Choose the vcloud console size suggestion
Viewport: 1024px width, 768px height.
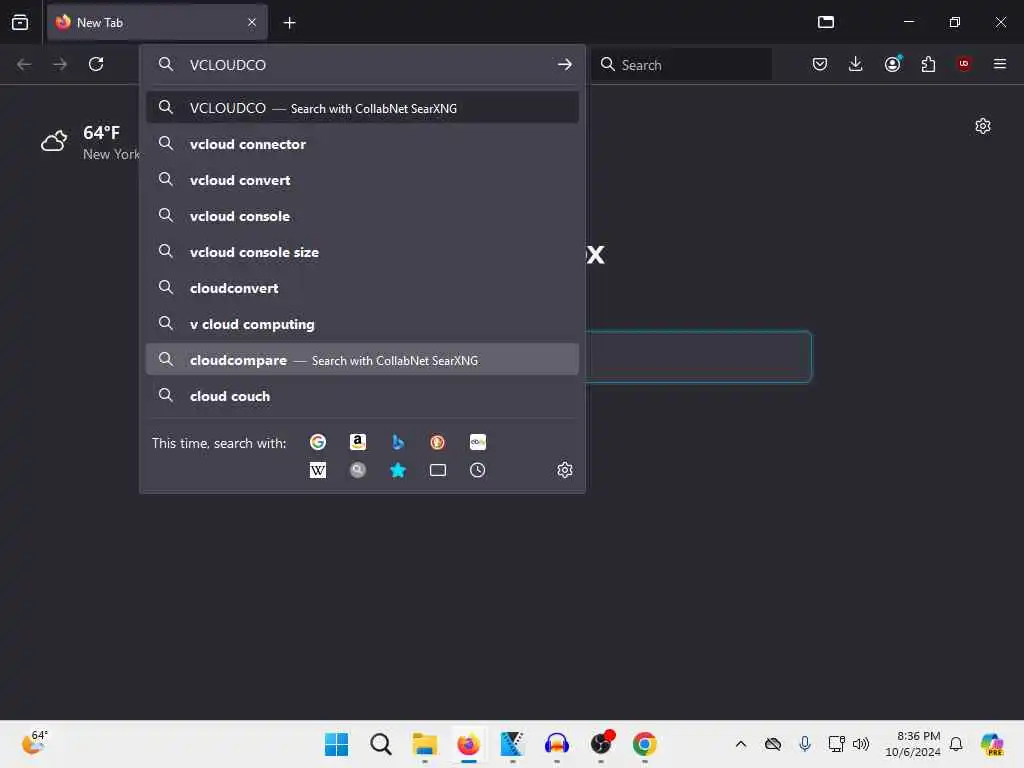pos(362,251)
